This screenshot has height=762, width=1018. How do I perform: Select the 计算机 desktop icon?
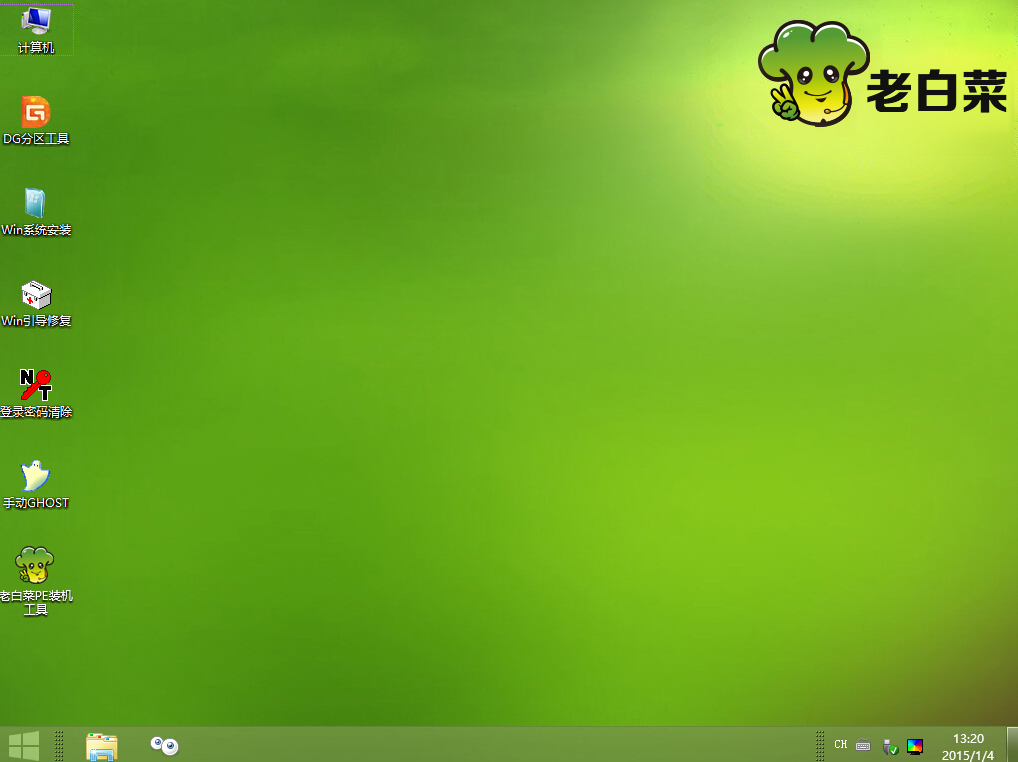click(x=36, y=31)
